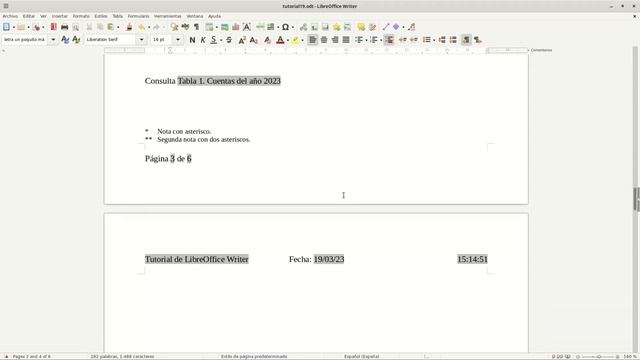The height and width of the screenshot is (360, 640).
Task: Apply strikethrough formatting
Action: (x=229, y=40)
